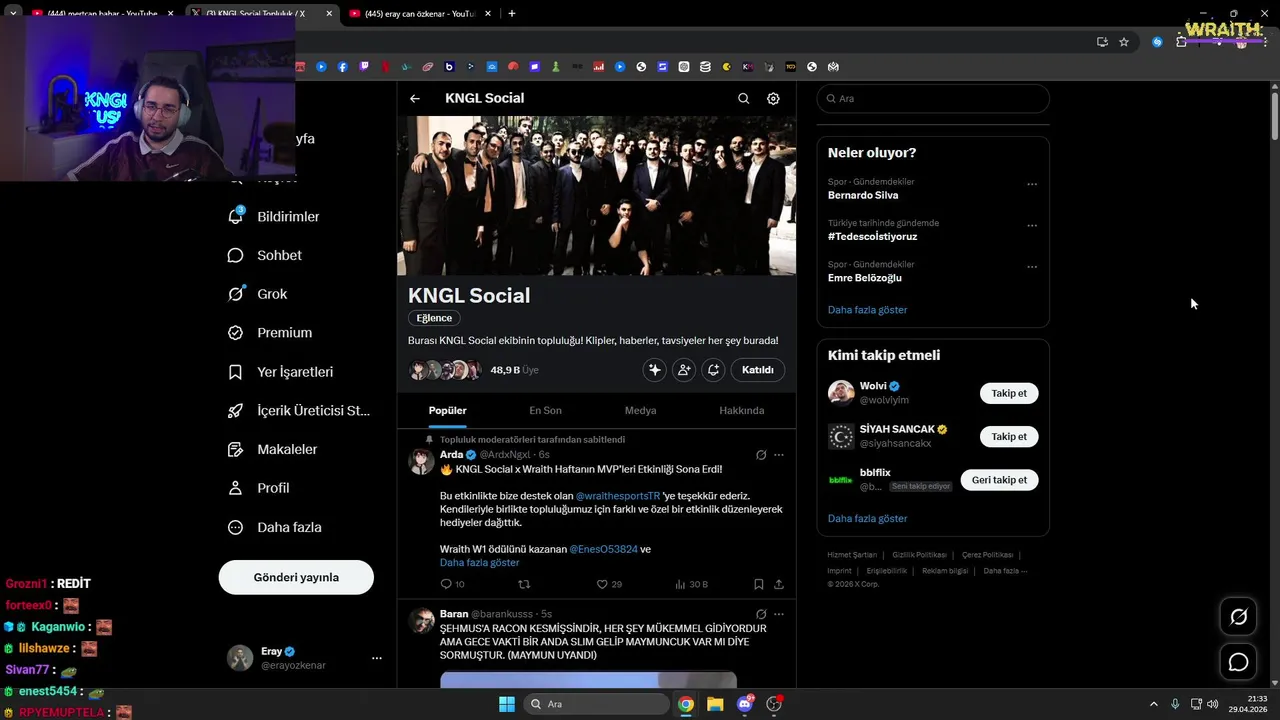Follow SİYAH SANCAK with Takip et
The image size is (1280, 720).
pyautogui.click(x=1009, y=436)
